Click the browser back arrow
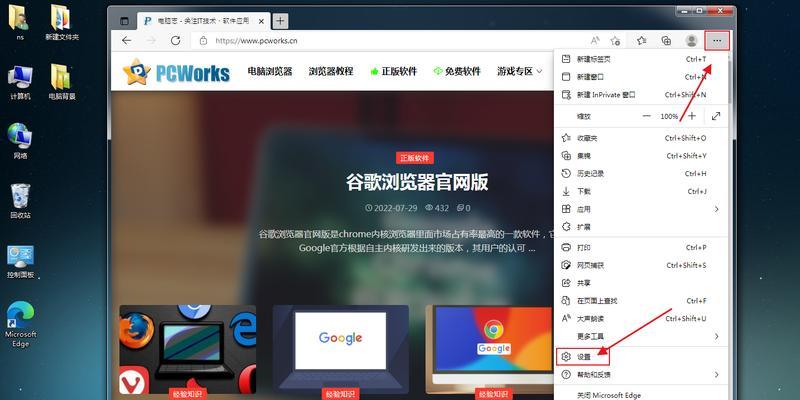This screenshot has height=400, width=800. [127, 41]
